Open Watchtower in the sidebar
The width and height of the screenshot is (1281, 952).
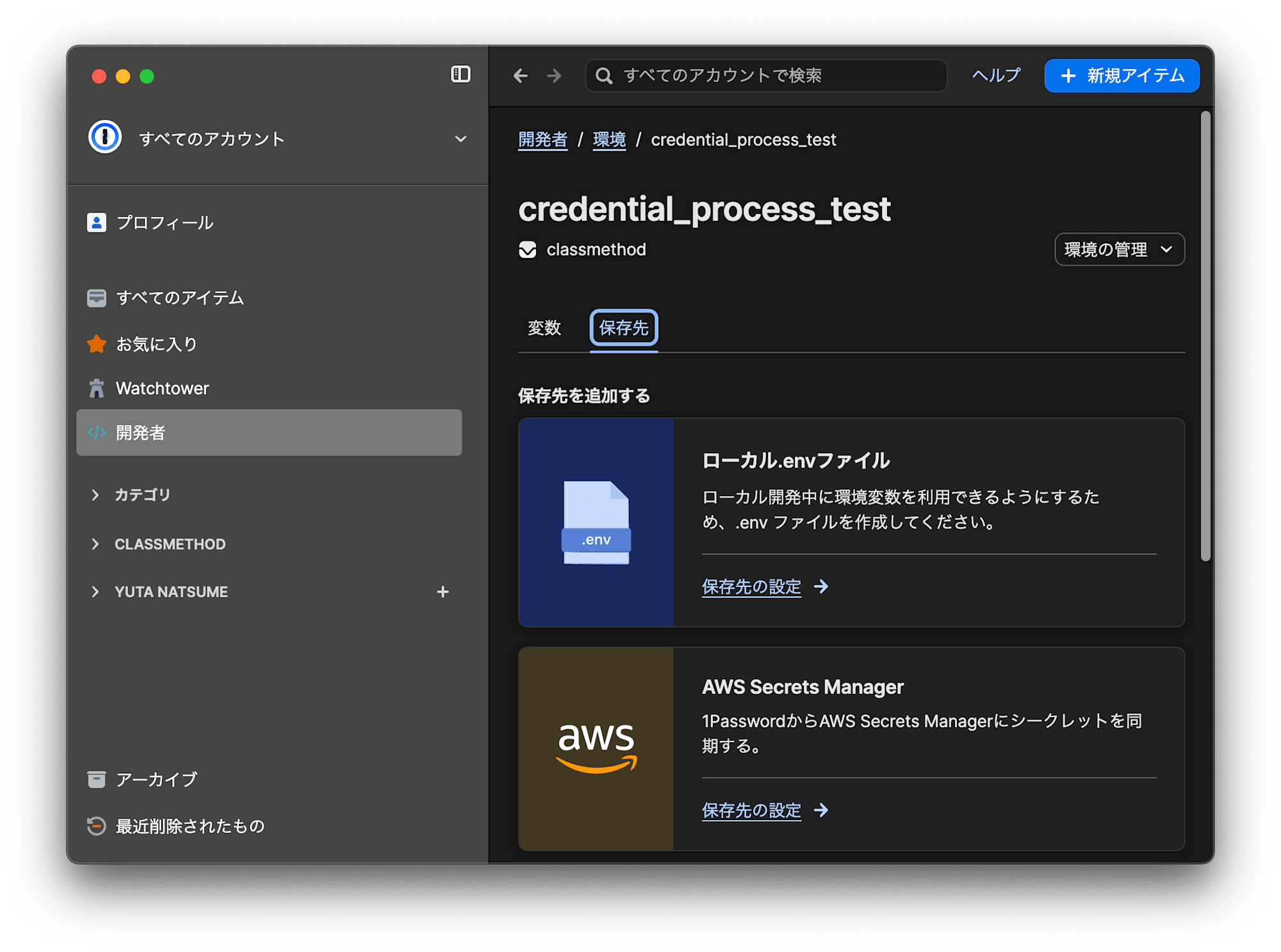[x=162, y=389]
